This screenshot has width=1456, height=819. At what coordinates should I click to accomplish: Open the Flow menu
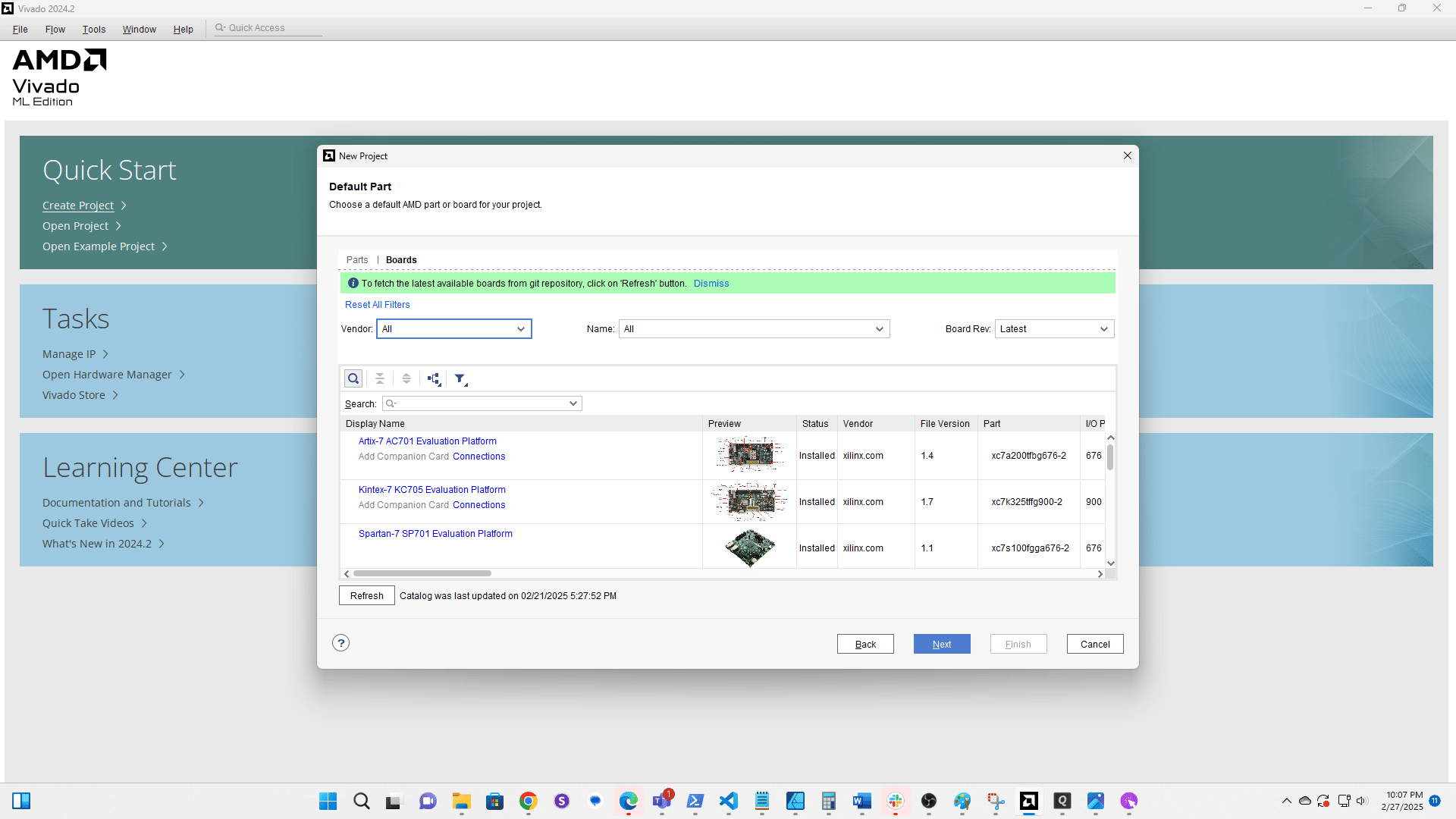pyautogui.click(x=55, y=29)
